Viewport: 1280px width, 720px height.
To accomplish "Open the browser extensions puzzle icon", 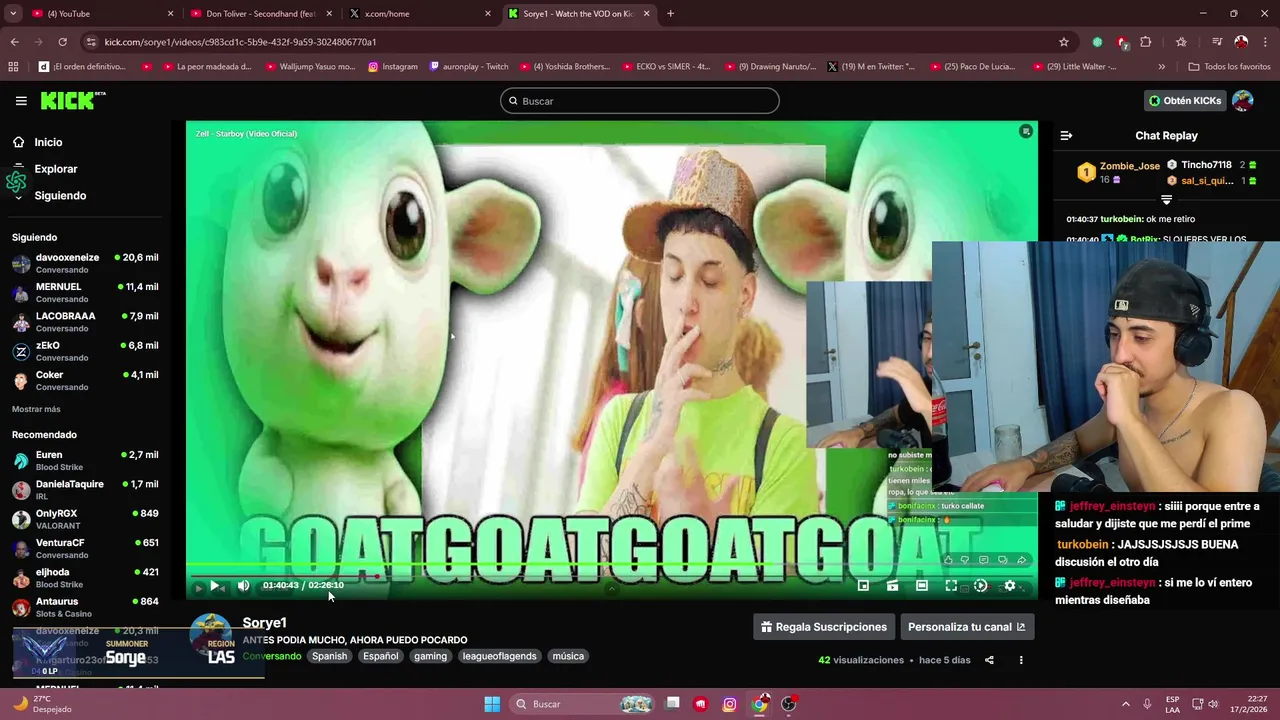I will coord(1146,42).
